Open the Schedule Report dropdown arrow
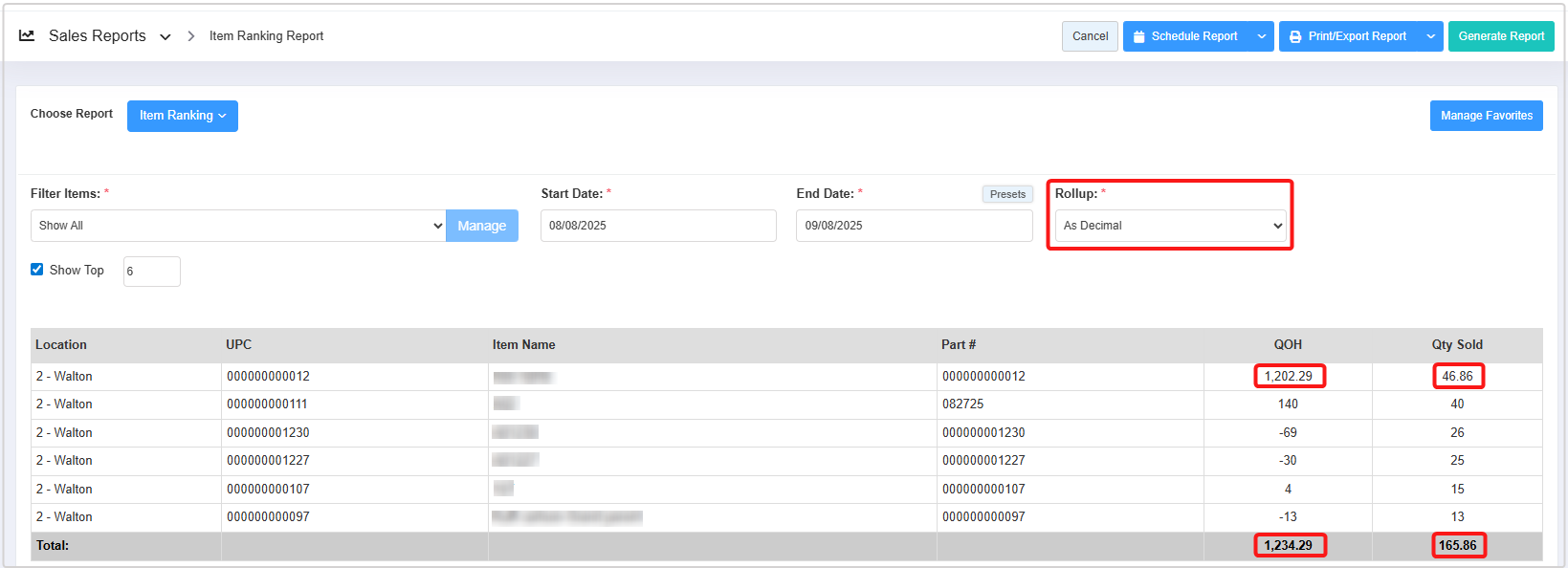Screen dimensions: 1568x568 click(1262, 36)
